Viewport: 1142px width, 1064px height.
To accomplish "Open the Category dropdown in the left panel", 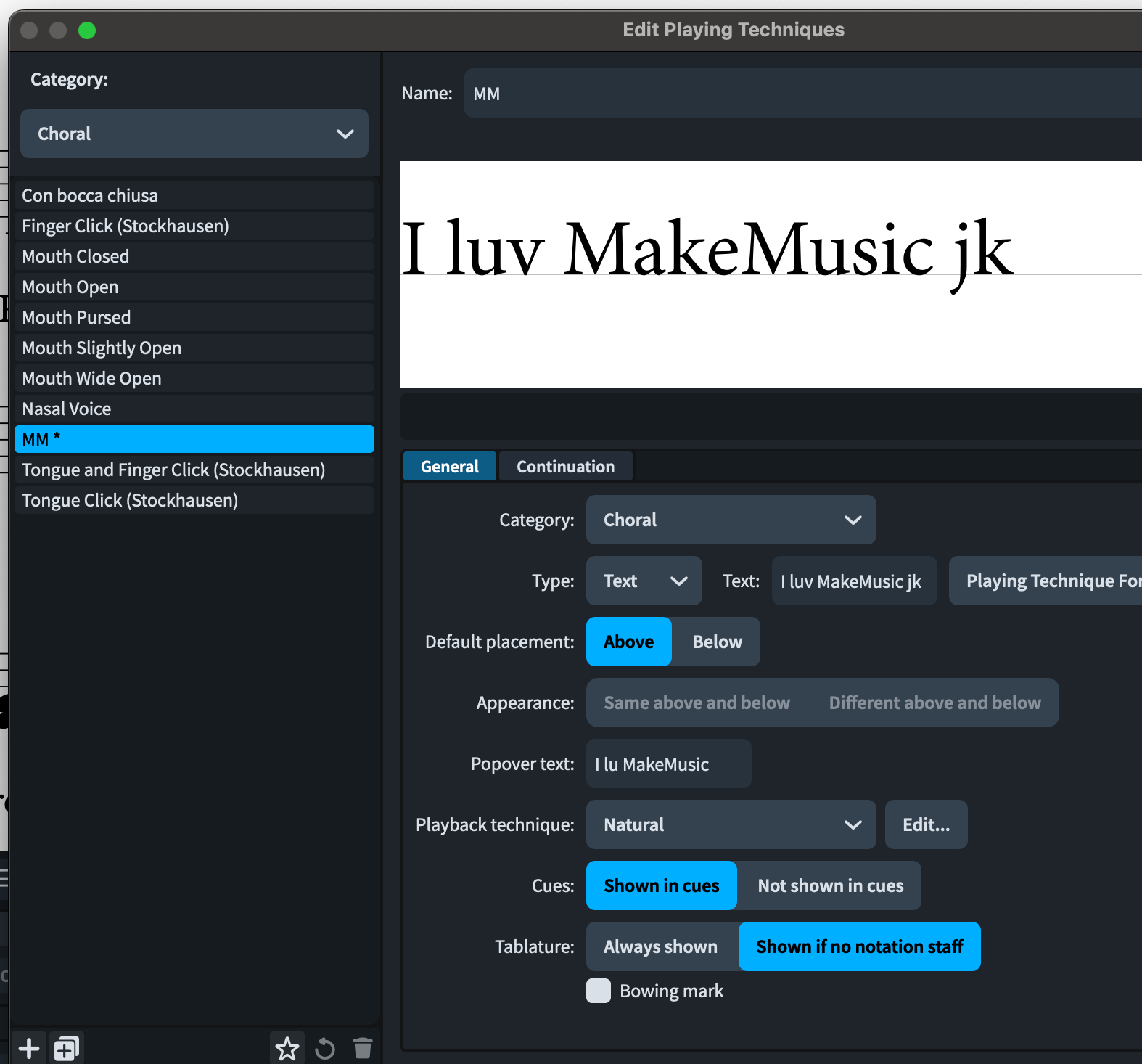I will pyautogui.click(x=194, y=134).
